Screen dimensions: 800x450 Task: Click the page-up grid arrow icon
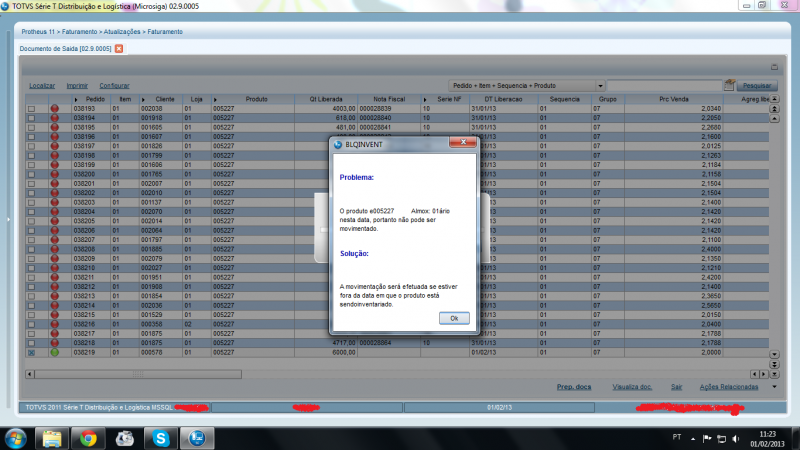pos(774,109)
